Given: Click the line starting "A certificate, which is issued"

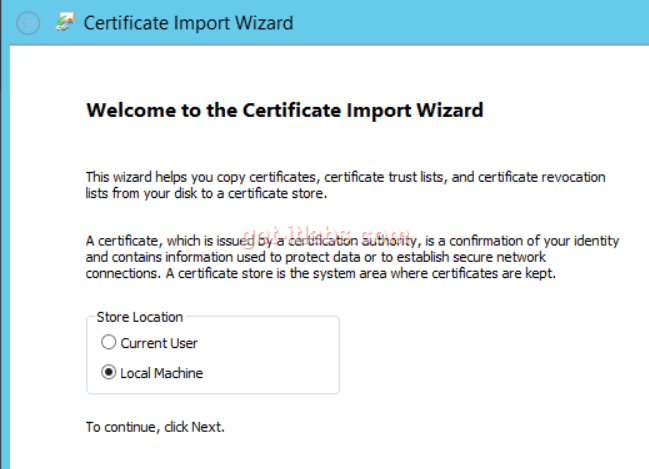Looking at the screenshot, I should (x=352, y=241).
